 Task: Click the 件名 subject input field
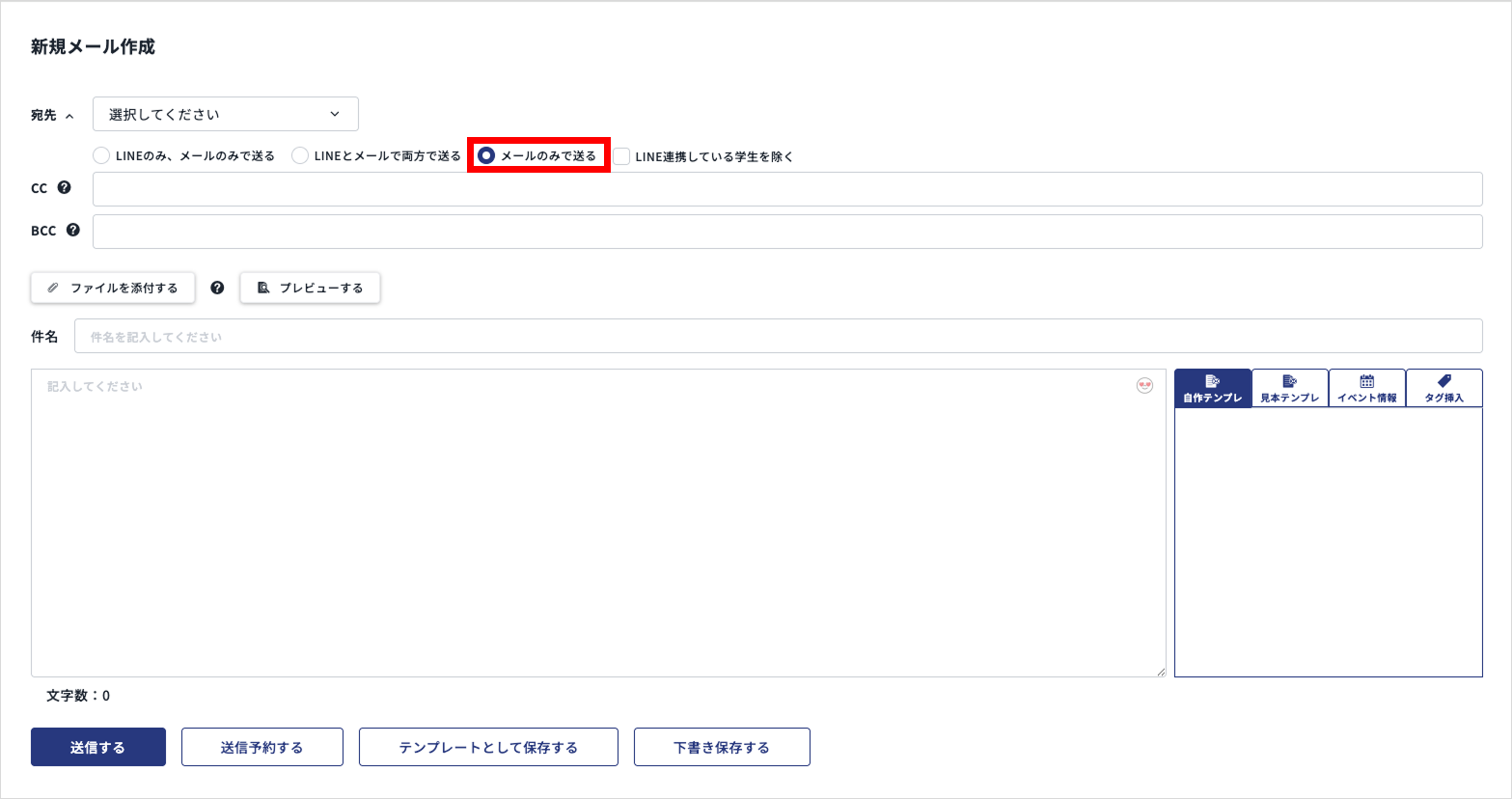(x=778, y=336)
